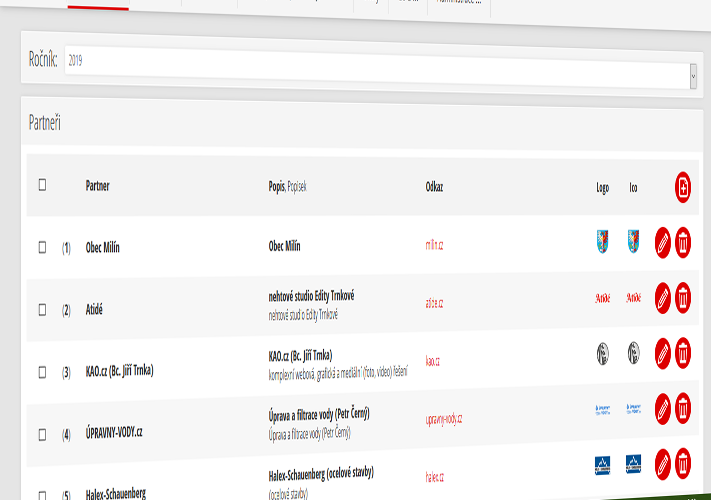The height and width of the screenshot is (500, 711).
Task: Toggle the select-all checkbox in table header
Action: point(42,185)
